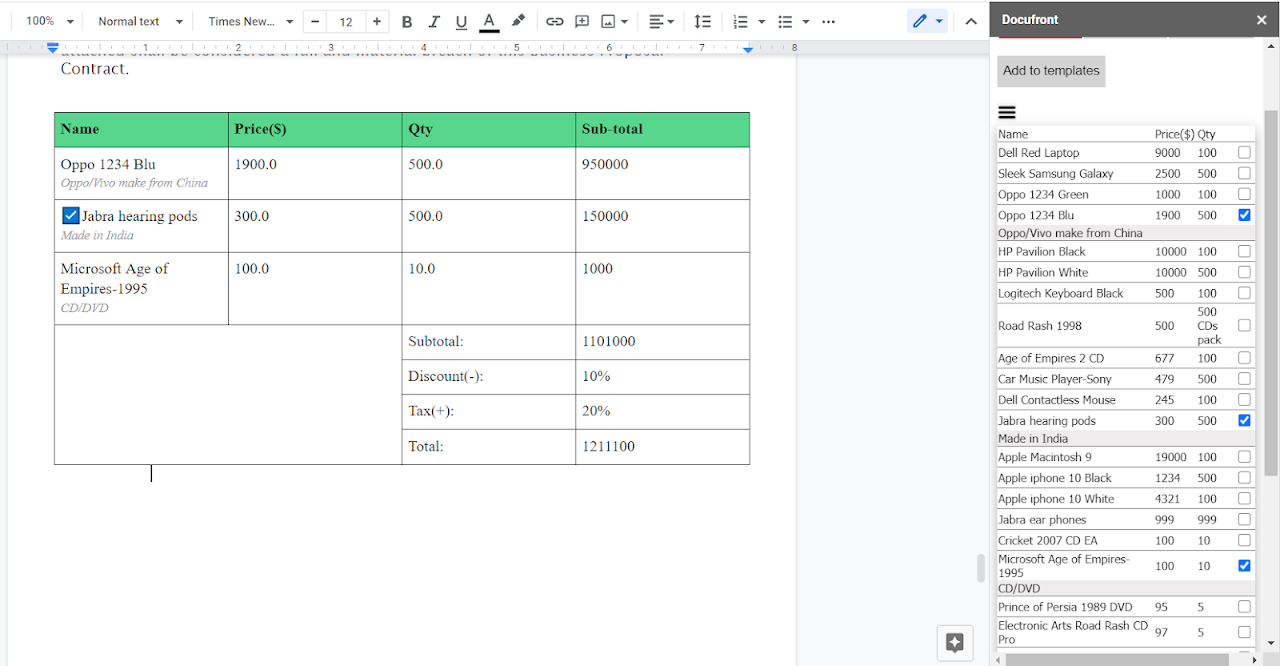
Task: Toggle underline formatting
Action: click(x=461, y=21)
